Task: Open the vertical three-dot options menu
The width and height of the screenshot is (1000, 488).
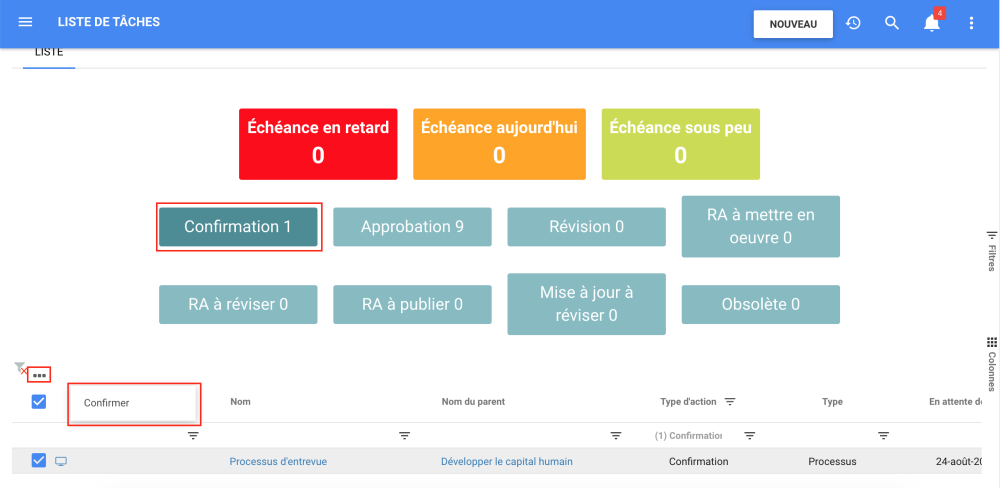Action: pyautogui.click(x=971, y=23)
